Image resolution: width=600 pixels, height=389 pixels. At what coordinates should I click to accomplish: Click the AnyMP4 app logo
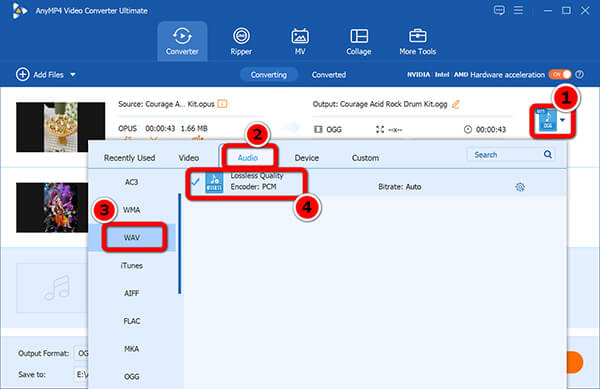click(x=19, y=11)
